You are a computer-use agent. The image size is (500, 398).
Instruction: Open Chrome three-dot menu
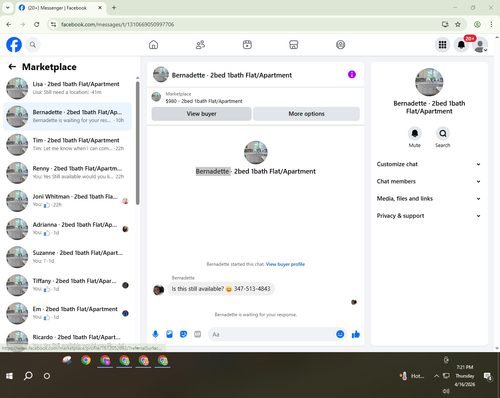(491, 24)
